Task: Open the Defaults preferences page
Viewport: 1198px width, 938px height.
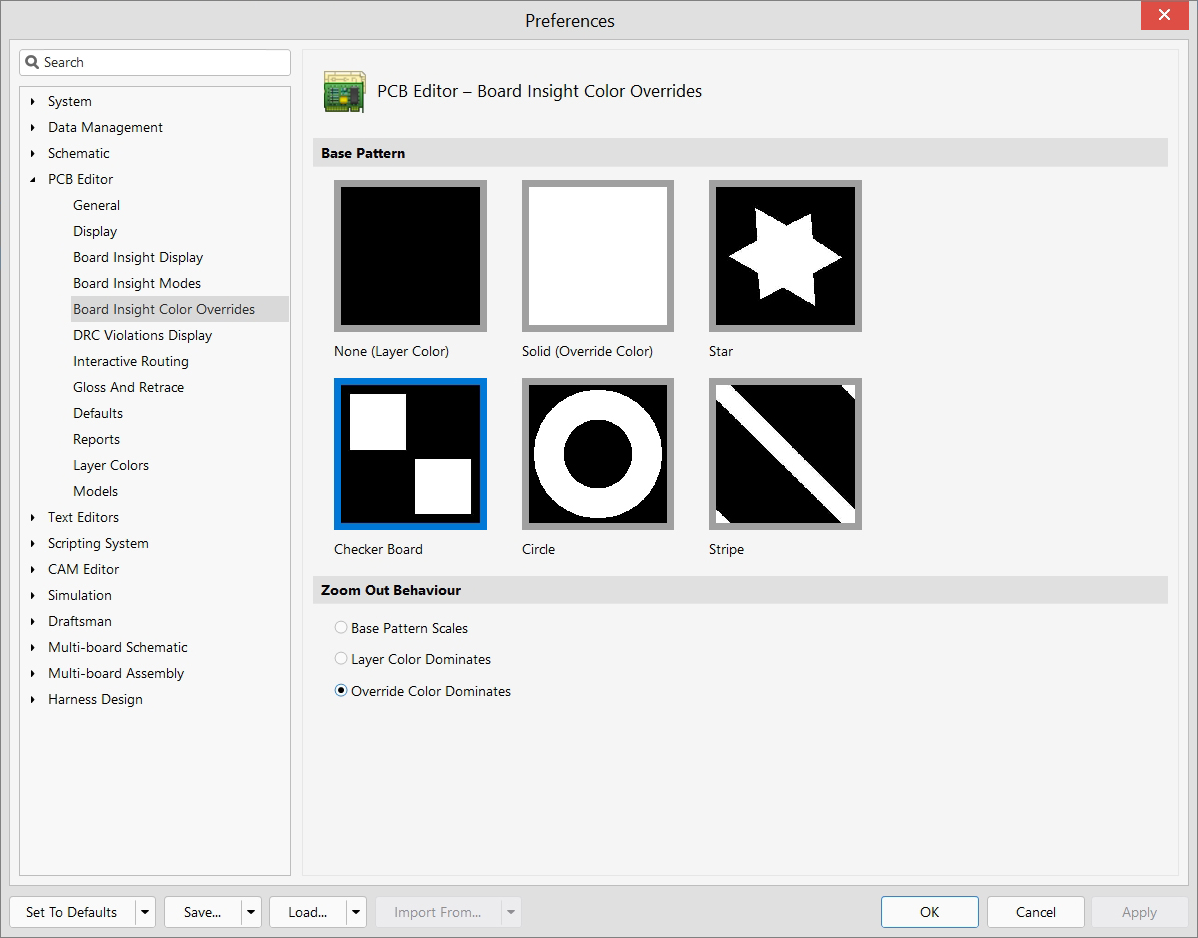Action: 98,413
